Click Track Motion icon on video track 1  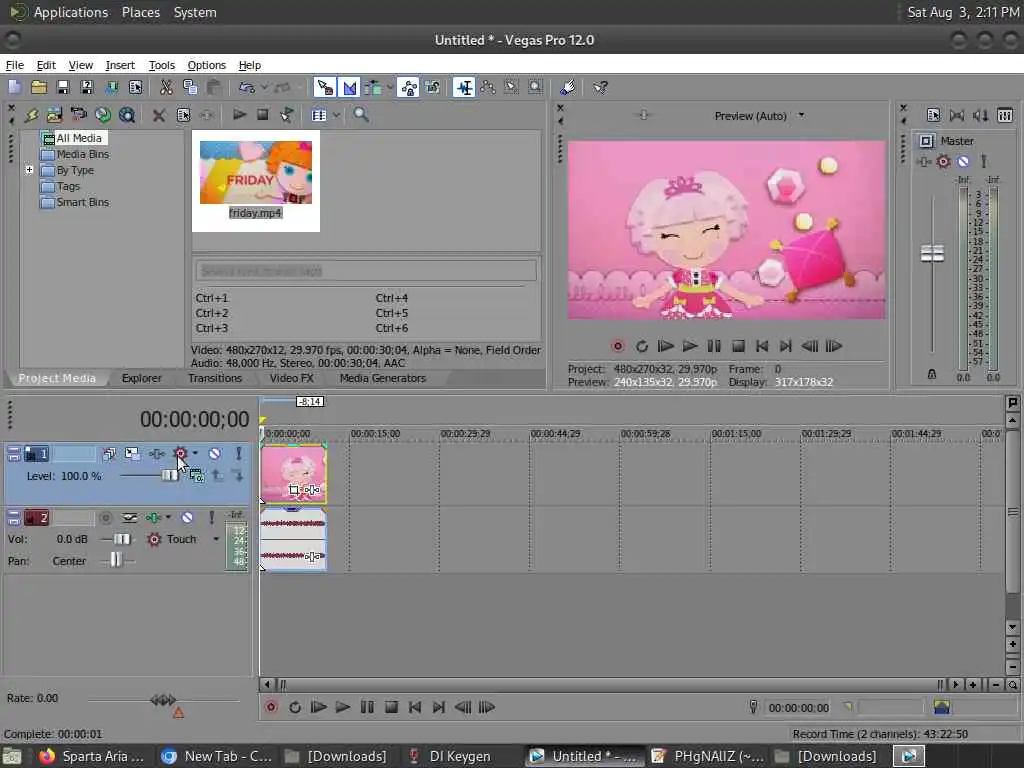[x=132, y=453]
